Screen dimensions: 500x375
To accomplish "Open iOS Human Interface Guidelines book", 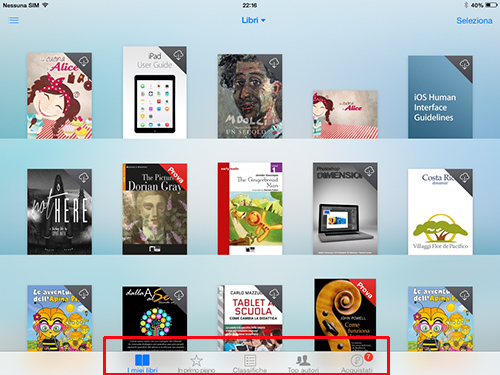I will click(x=440, y=97).
